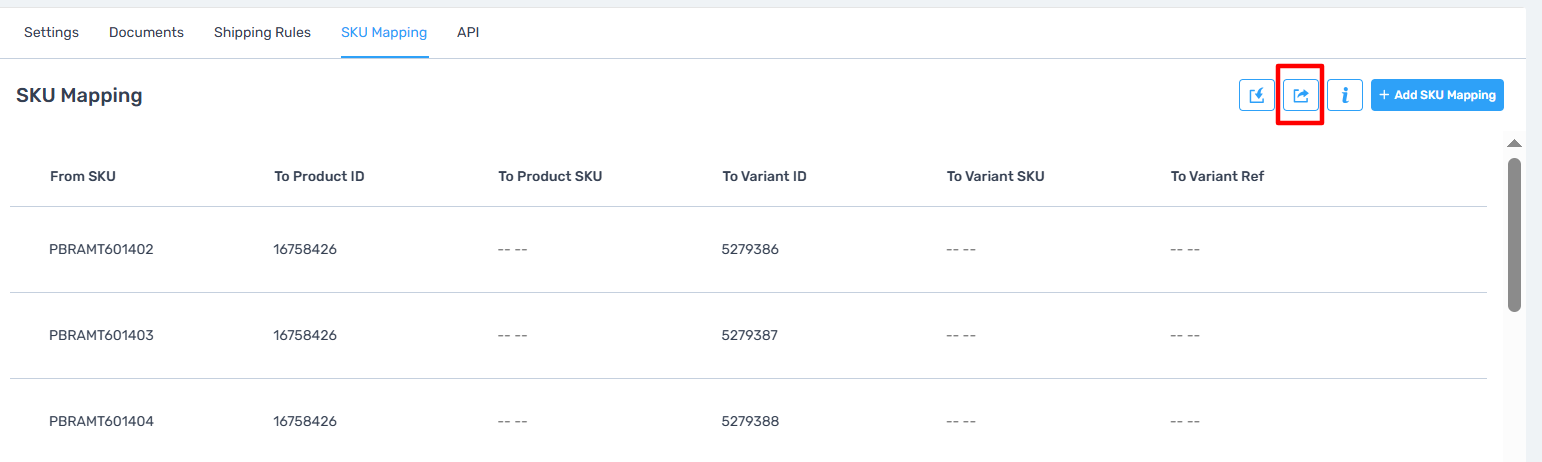This screenshot has width=1542, height=462.
Task: Go to the Shipping Rules tab
Action: tap(262, 32)
